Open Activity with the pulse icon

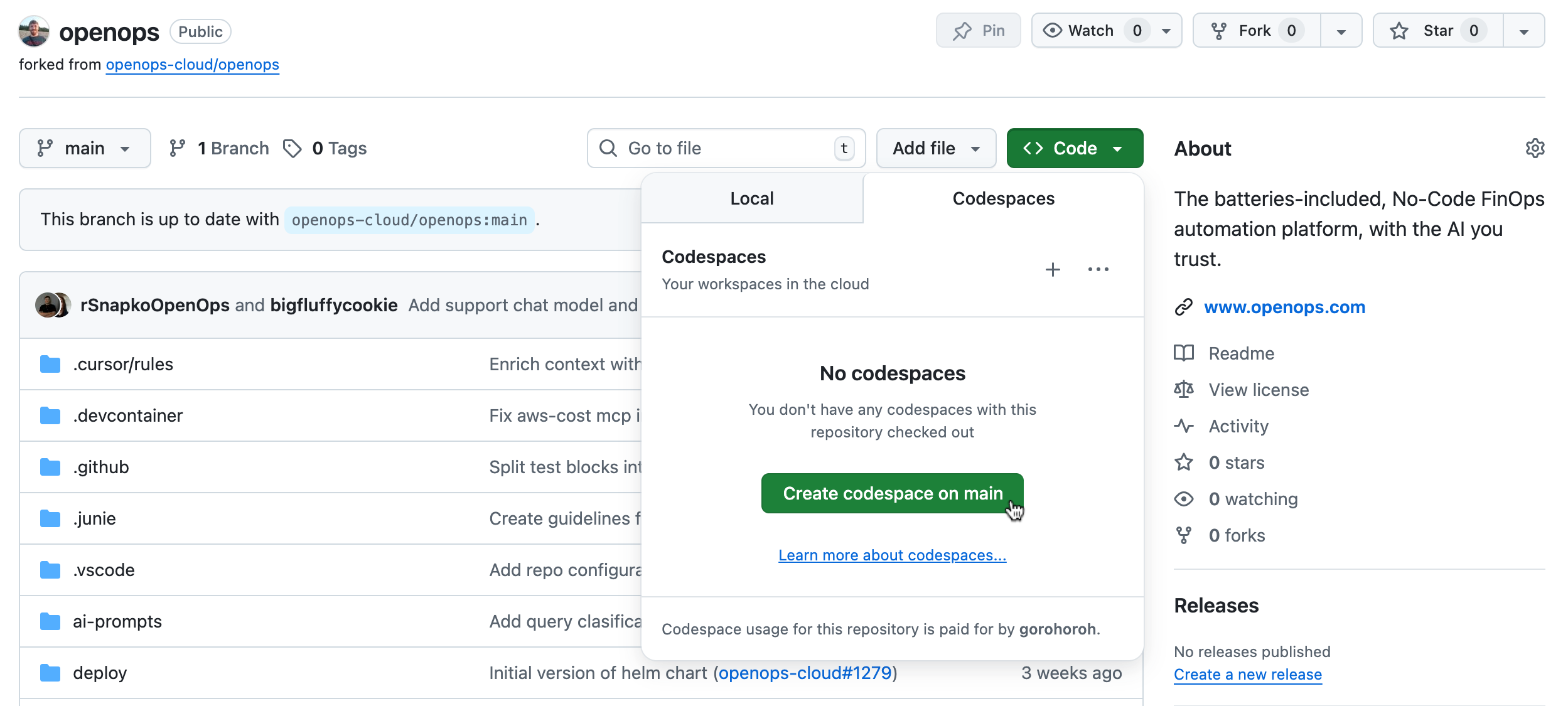point(1184,425)
